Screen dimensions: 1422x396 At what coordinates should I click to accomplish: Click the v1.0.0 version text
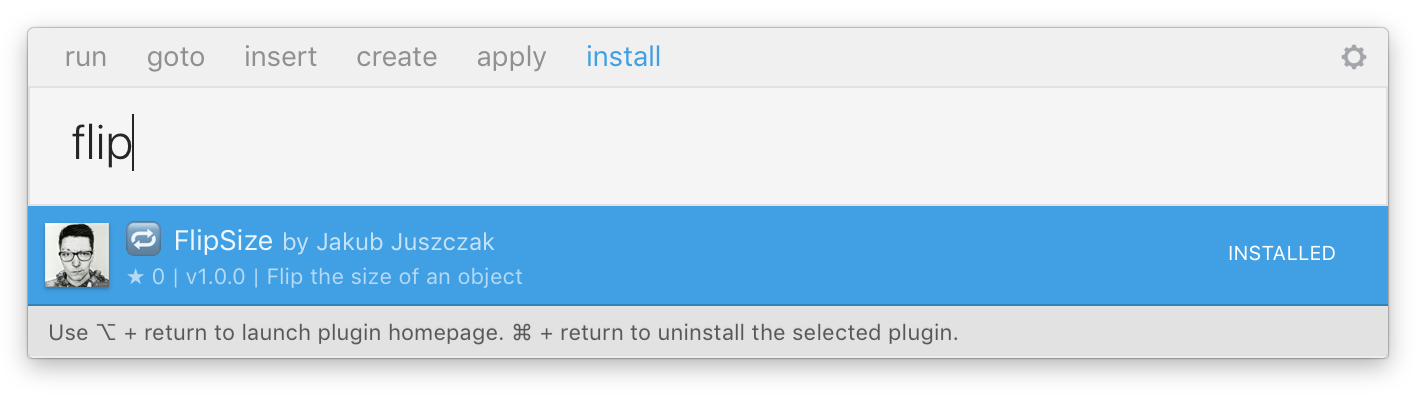tap(215, 277)
